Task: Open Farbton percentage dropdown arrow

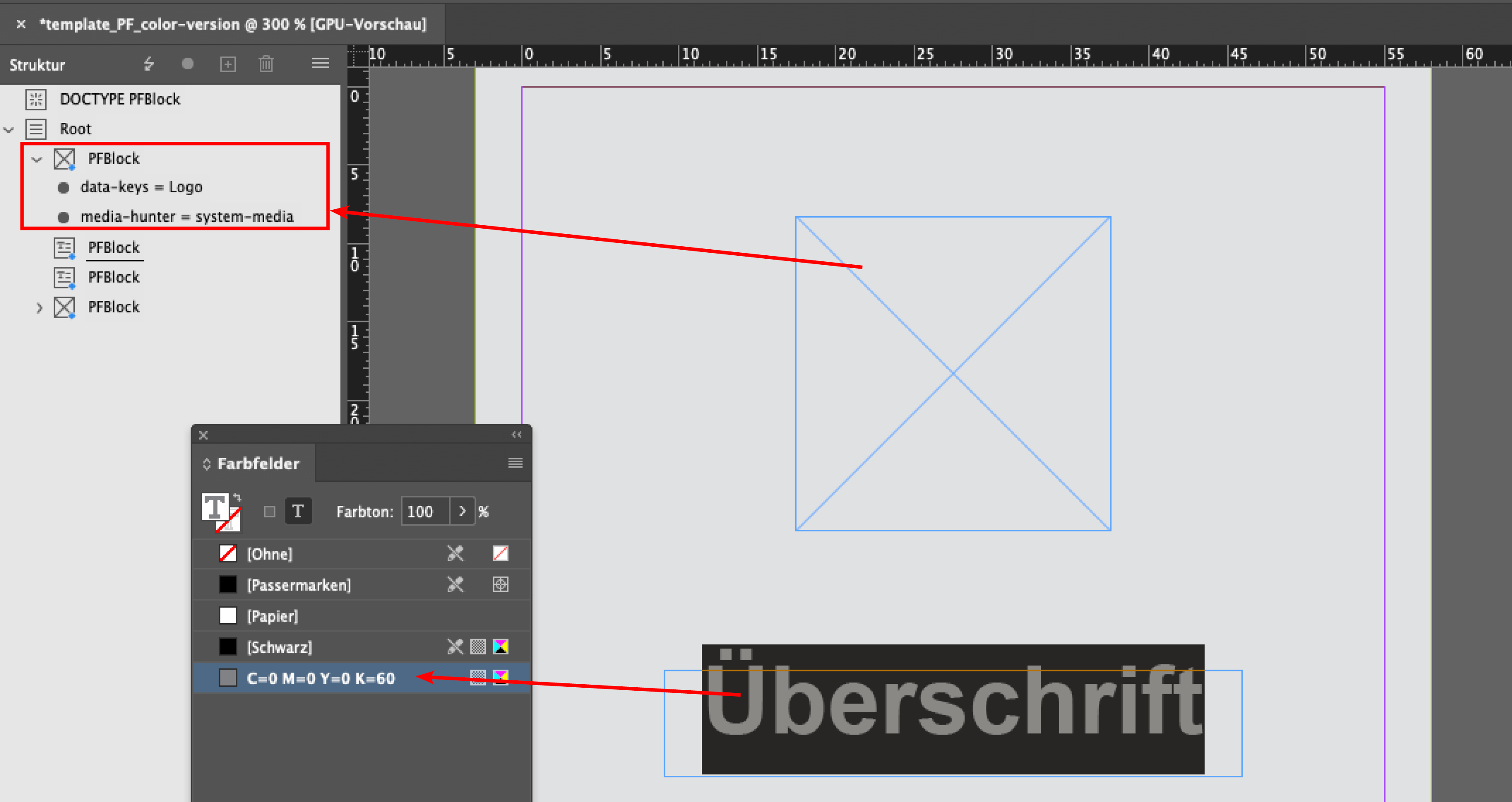Action: pos(463,511)
